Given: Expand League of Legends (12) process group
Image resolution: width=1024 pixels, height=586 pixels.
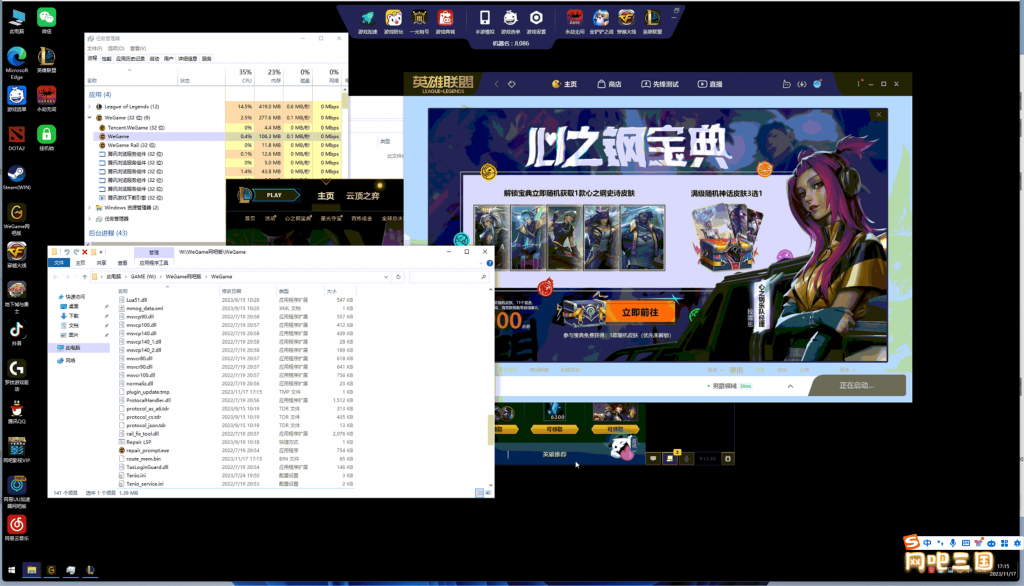Looking at the screenshot, I should (90, 106).
